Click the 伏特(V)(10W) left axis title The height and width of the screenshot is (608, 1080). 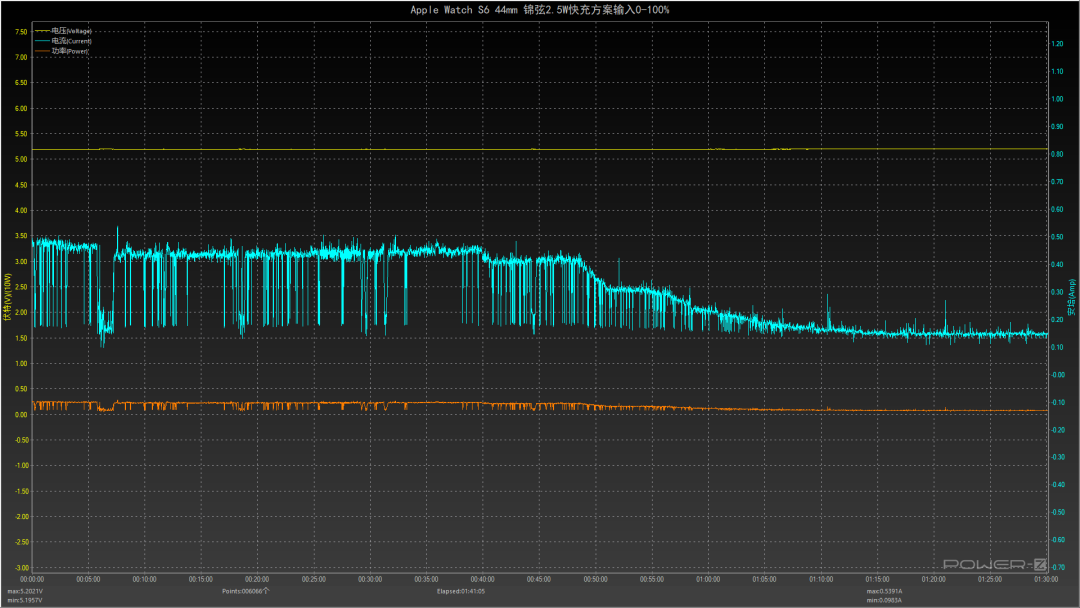(x=8, y=297)
